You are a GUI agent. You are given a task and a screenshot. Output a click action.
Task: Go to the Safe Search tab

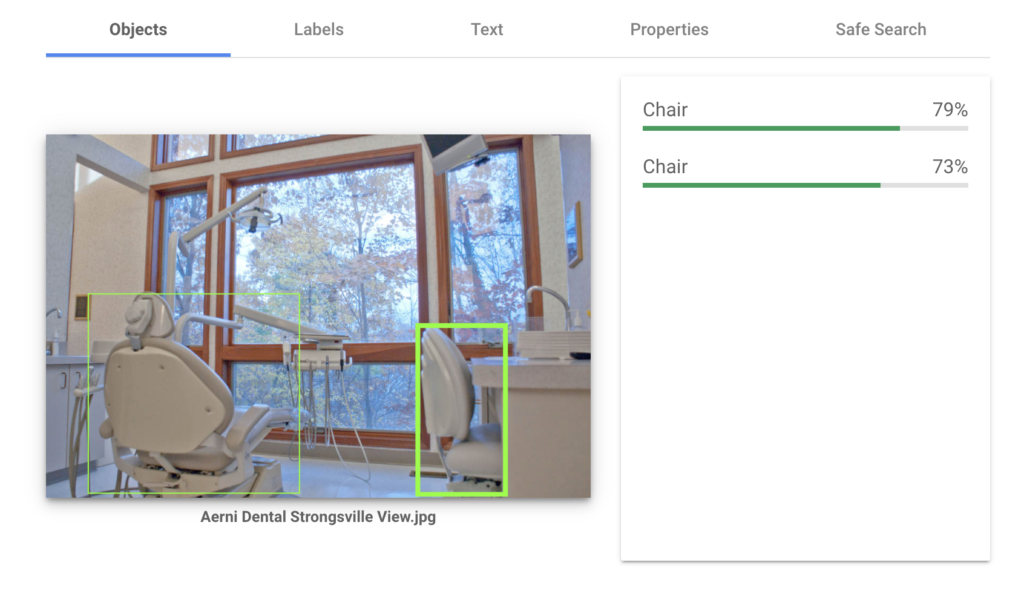point(880,30)
